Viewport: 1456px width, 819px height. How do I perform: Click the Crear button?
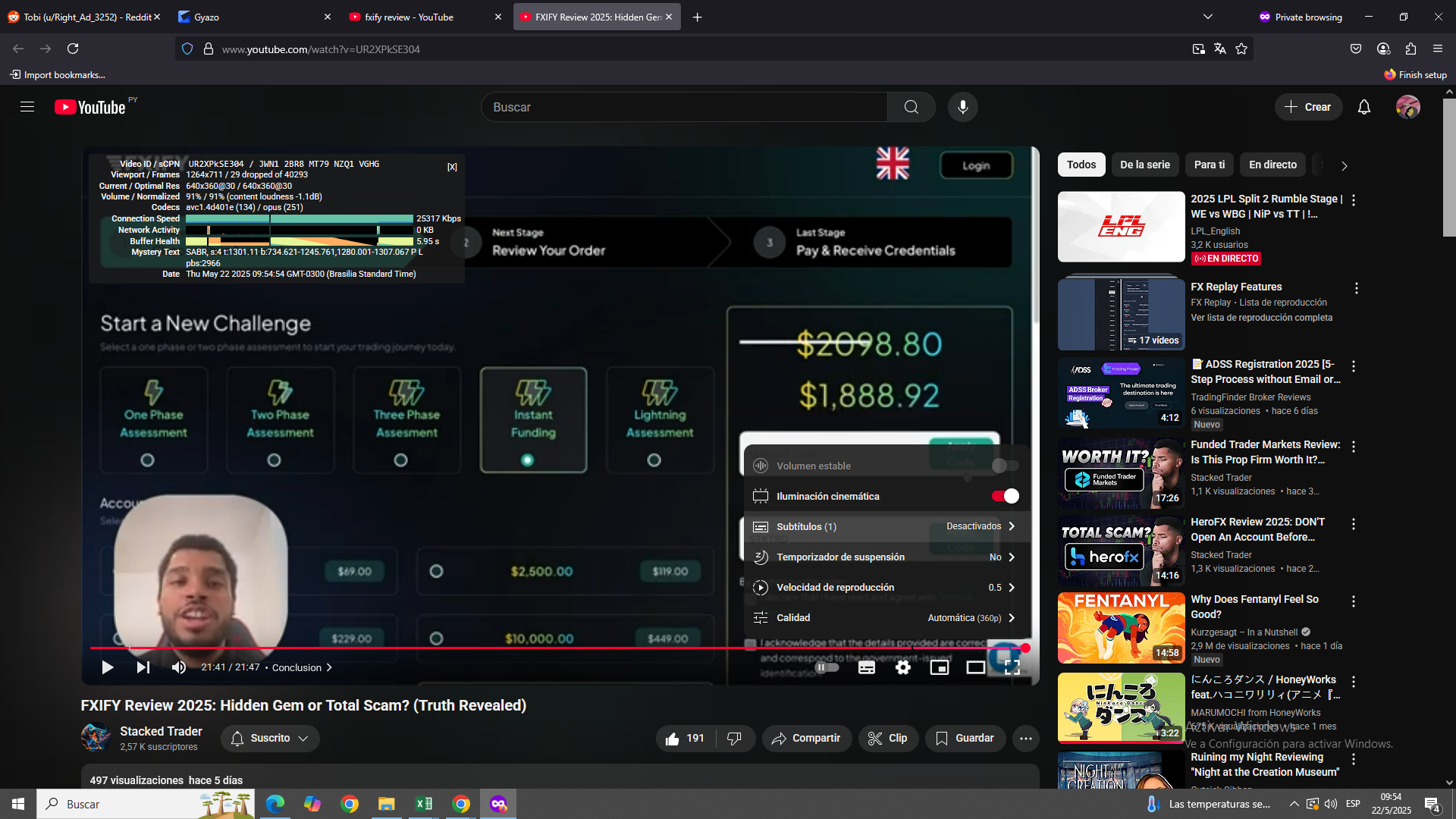(x=1308, y=107)
